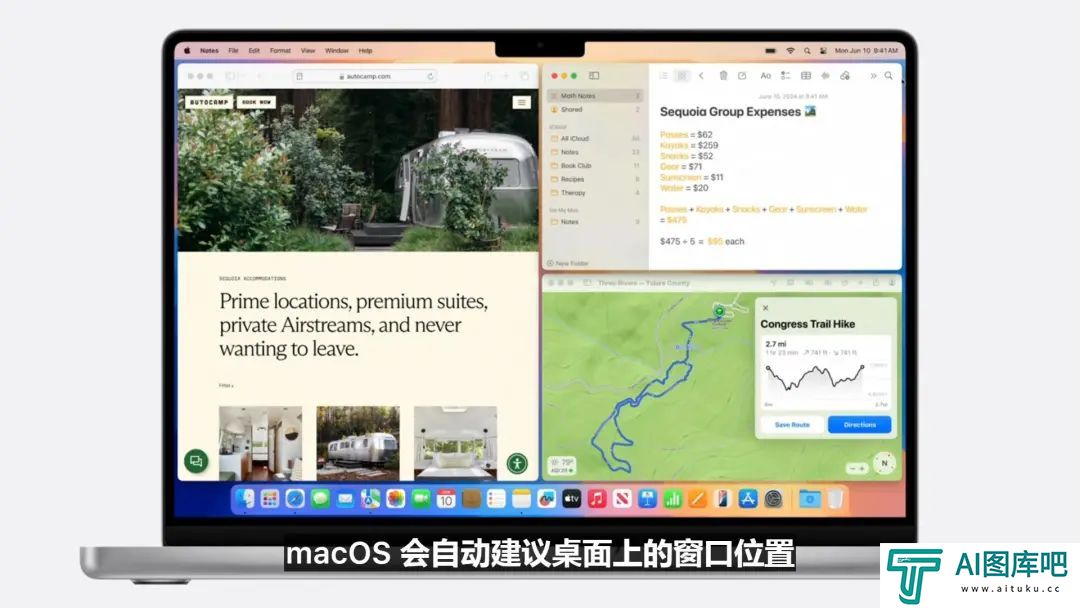Viewport: 1080px width, 608px height.
Task: Select Shared folder in Notes sidebar
Action: coord(595,109)
